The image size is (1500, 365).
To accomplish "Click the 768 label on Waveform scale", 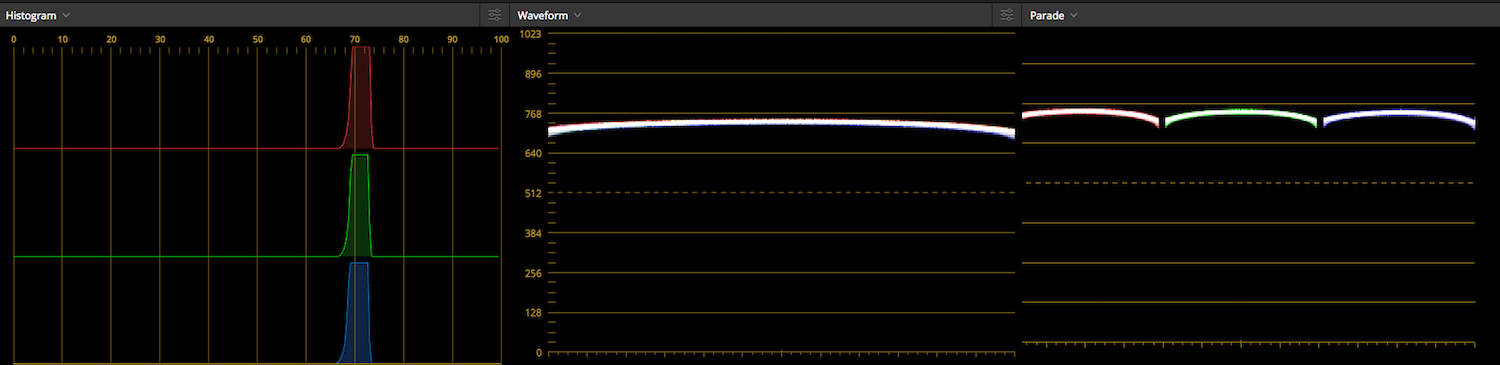I will 533,114.
